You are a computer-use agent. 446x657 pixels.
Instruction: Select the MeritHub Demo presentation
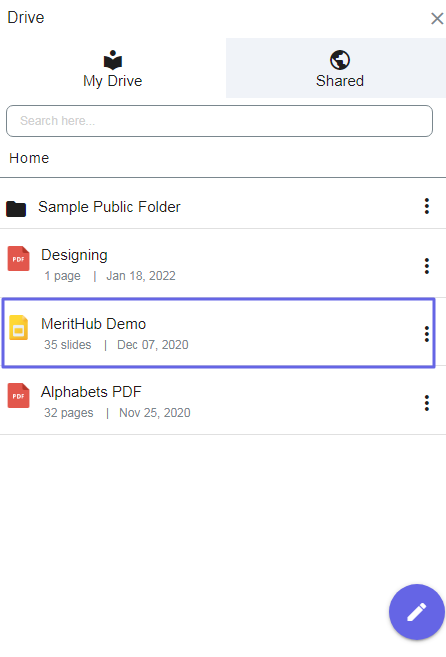pyautogui.click(x=218, y=333)
